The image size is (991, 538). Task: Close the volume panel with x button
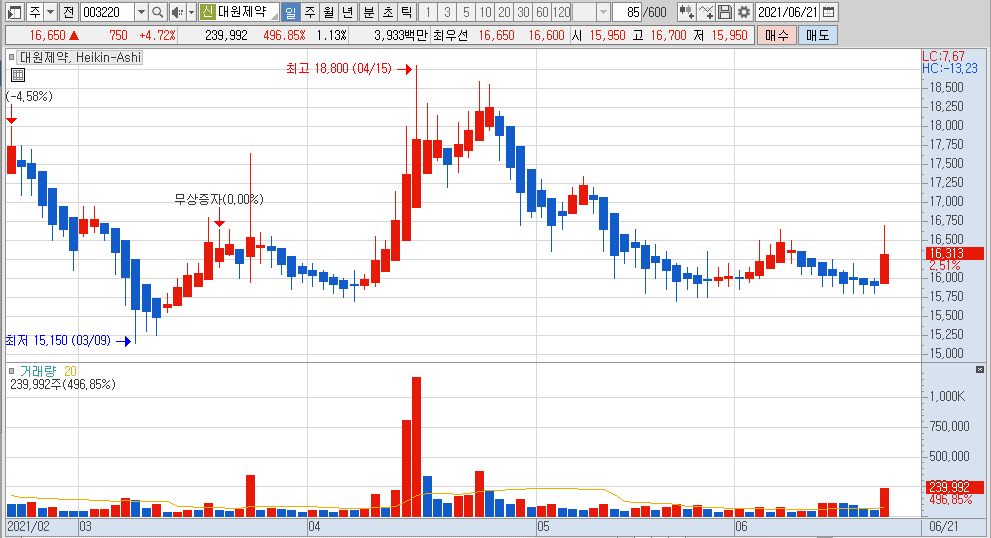tap(980, 369)
